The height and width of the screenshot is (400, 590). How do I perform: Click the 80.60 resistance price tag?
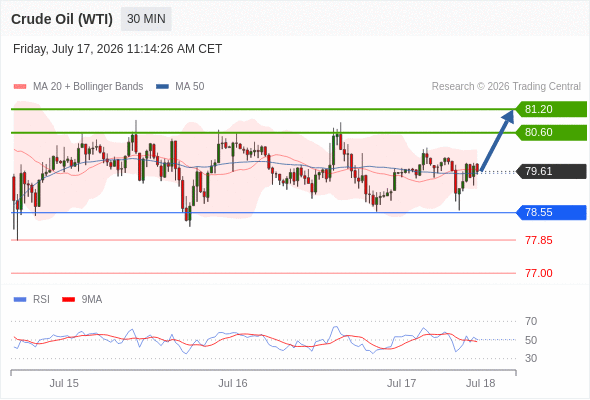tap(551, 132)
